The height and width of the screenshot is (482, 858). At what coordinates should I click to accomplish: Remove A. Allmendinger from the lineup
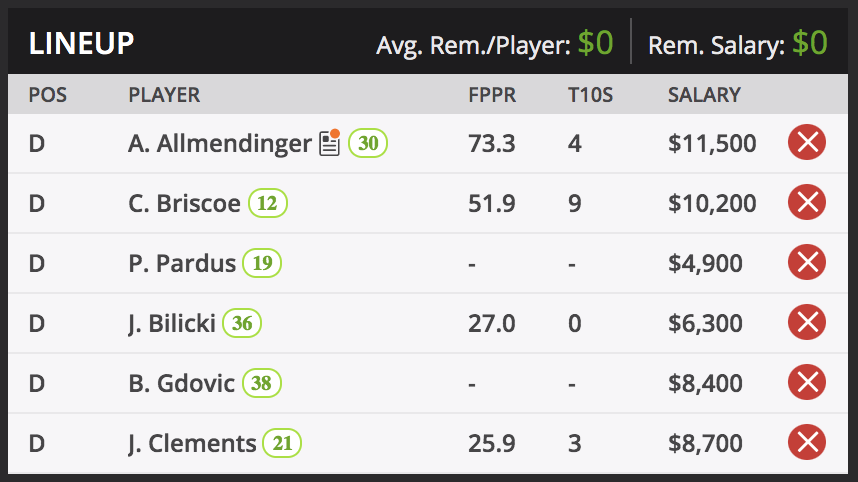point(807,143)
